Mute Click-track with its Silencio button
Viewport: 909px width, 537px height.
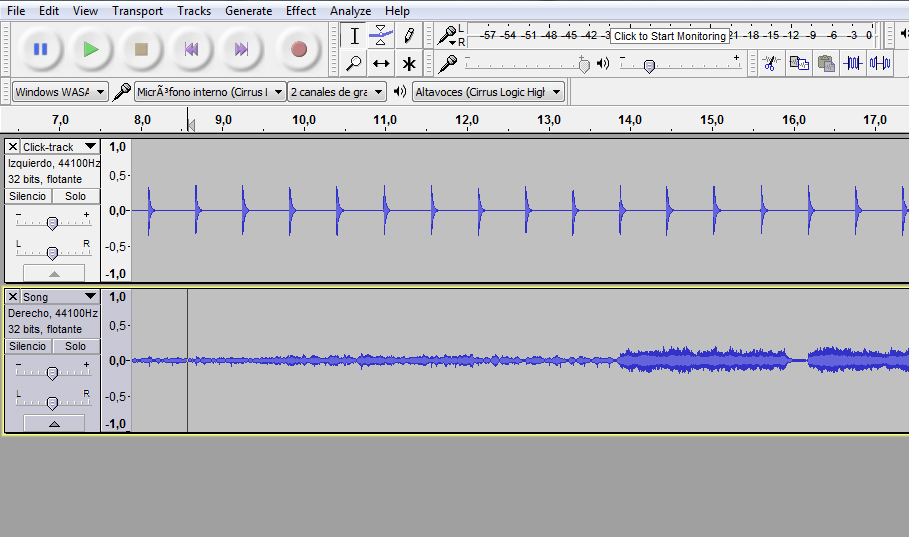27,196
